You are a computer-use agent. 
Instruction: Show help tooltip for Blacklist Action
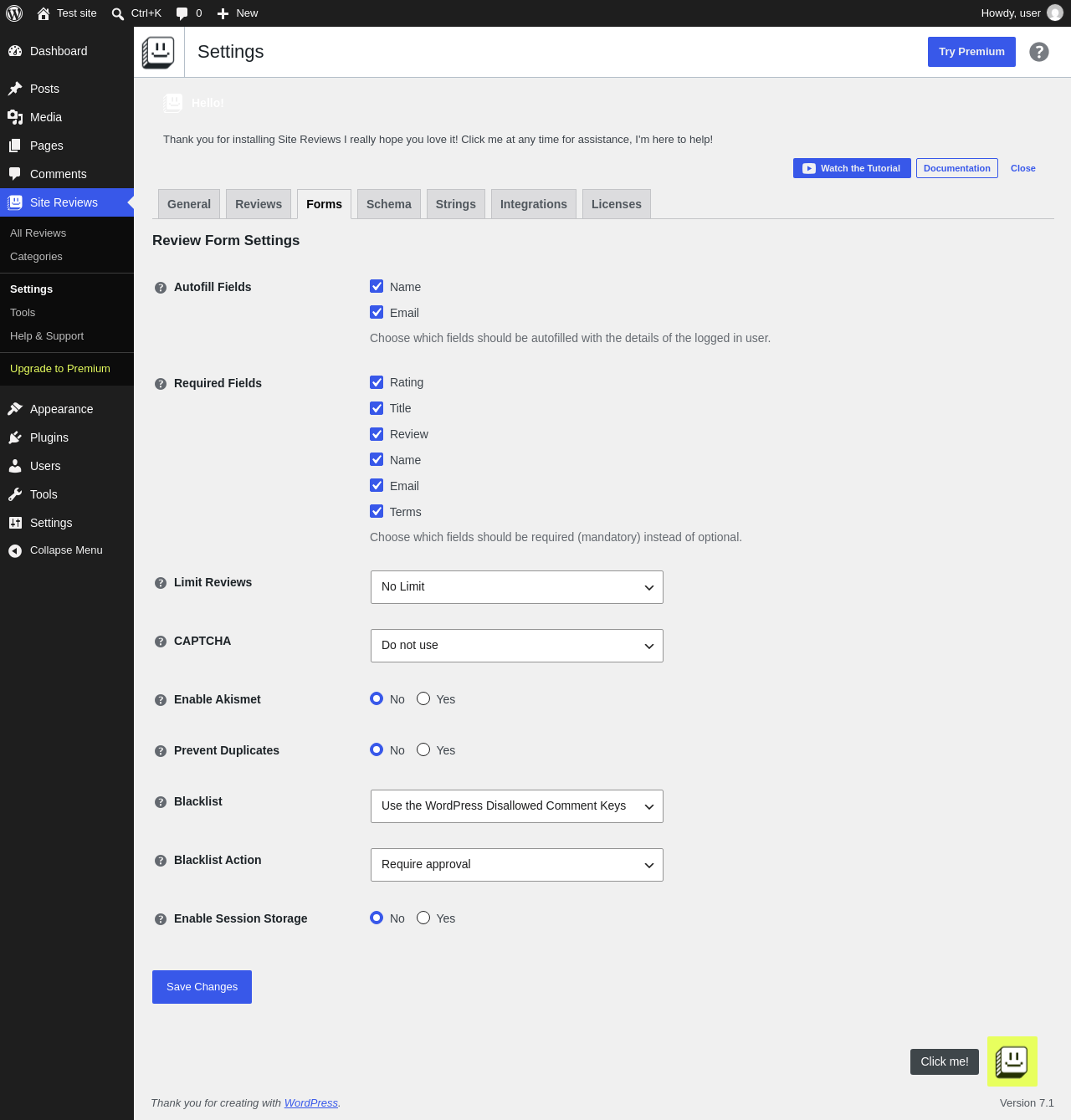[161, 861]
